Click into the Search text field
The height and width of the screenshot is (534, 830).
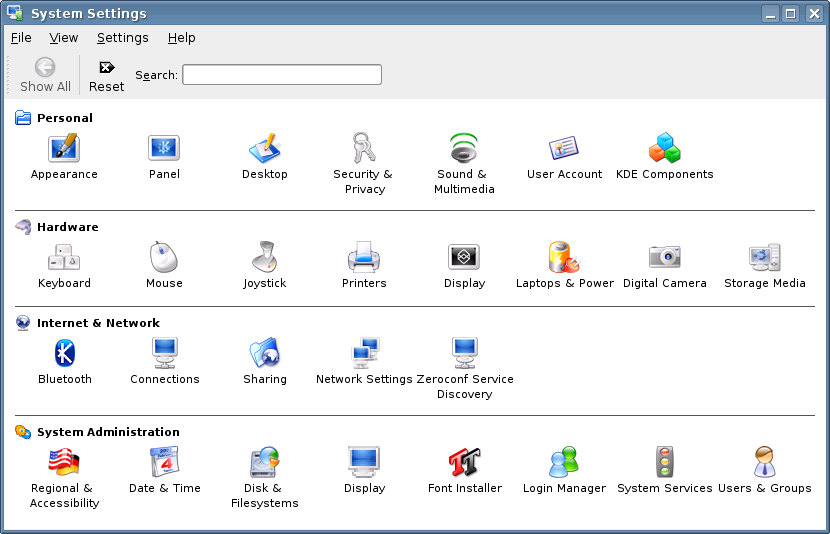[281, 75]
